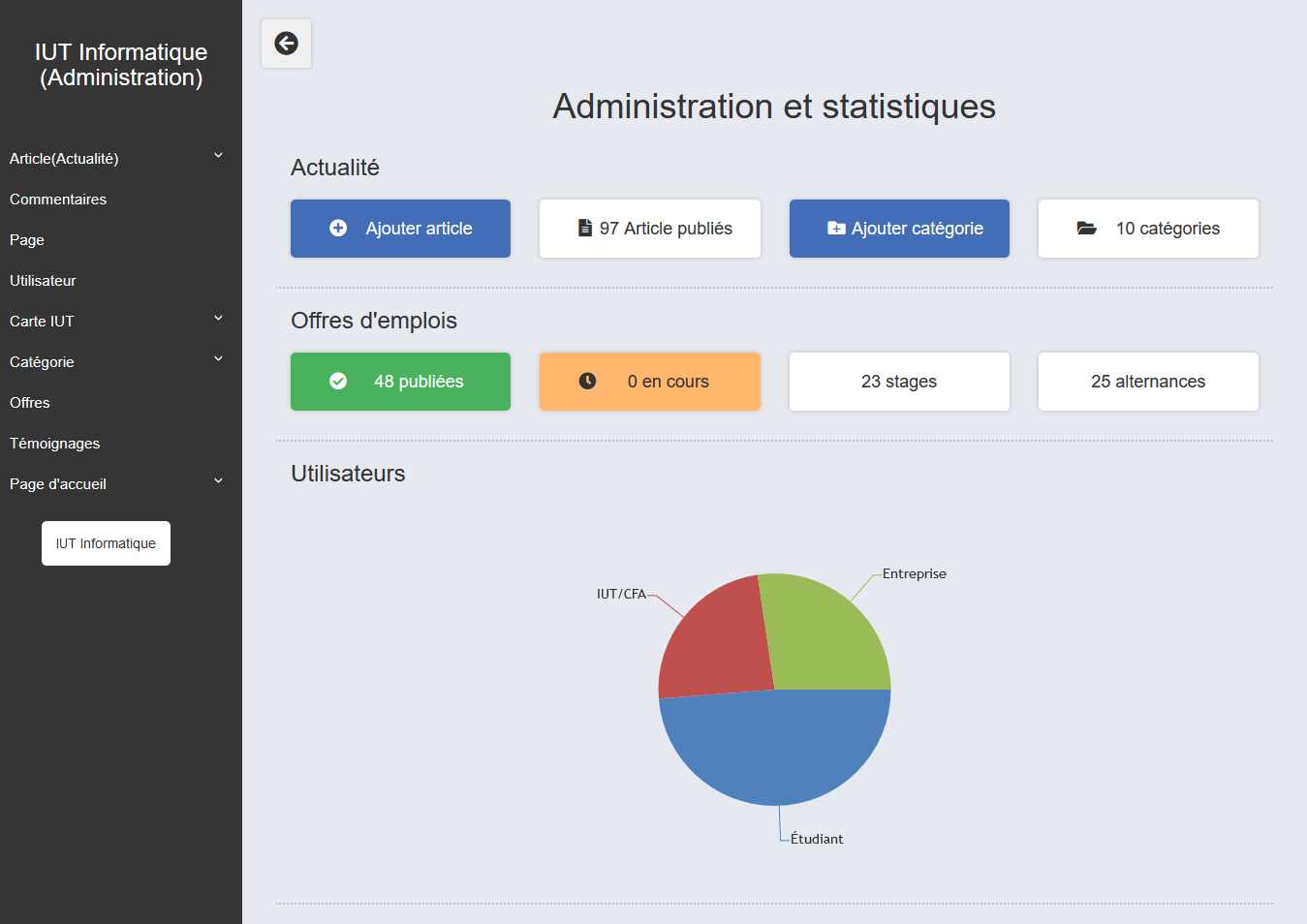This screenshot has height=924, width=1307.
Task: Open the 25 alternances card
Action: pos(1148,382)
